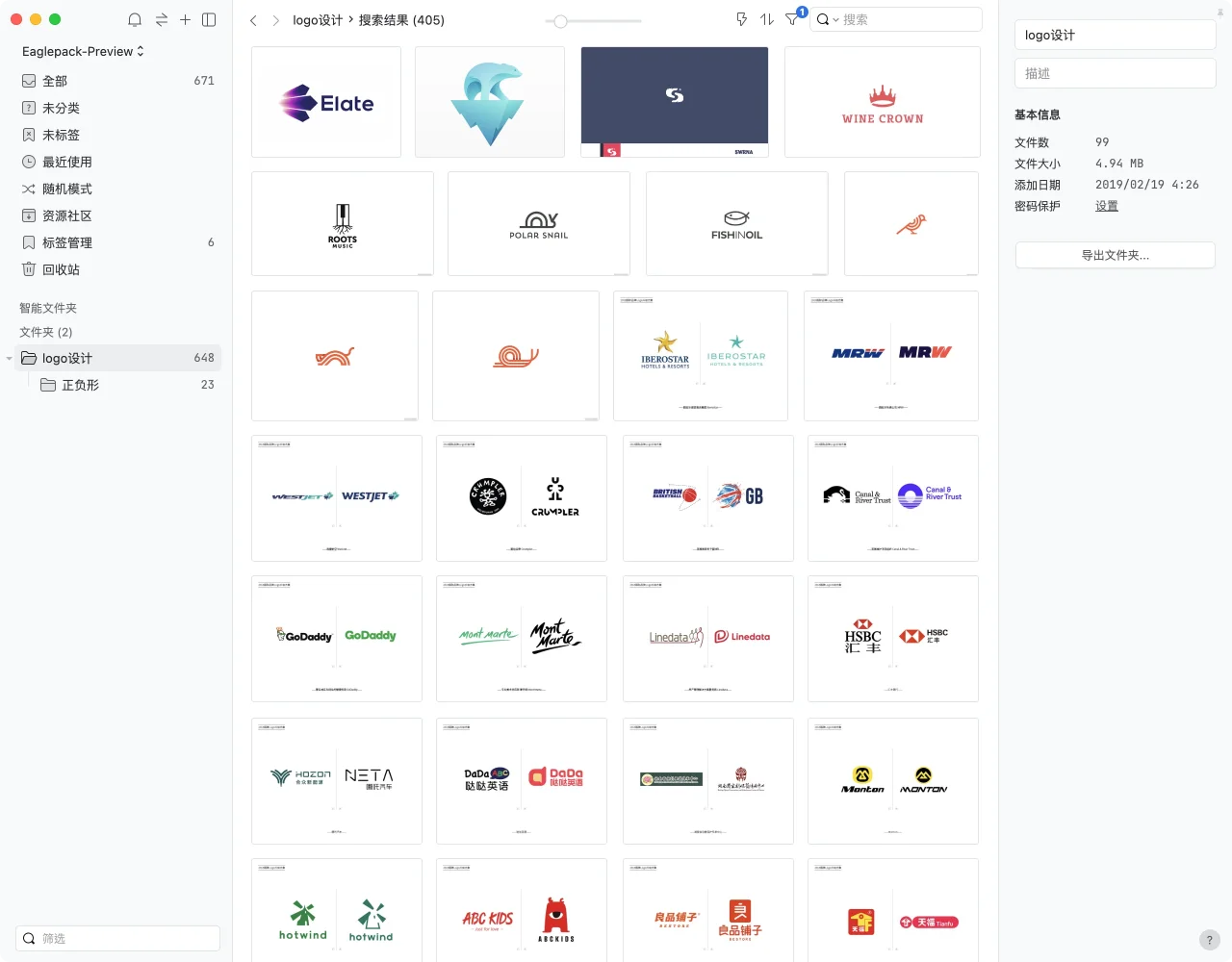The image size is (1232, 962).
Task: Open the search options dropdown arrow
Action: [x=835, y=19]
